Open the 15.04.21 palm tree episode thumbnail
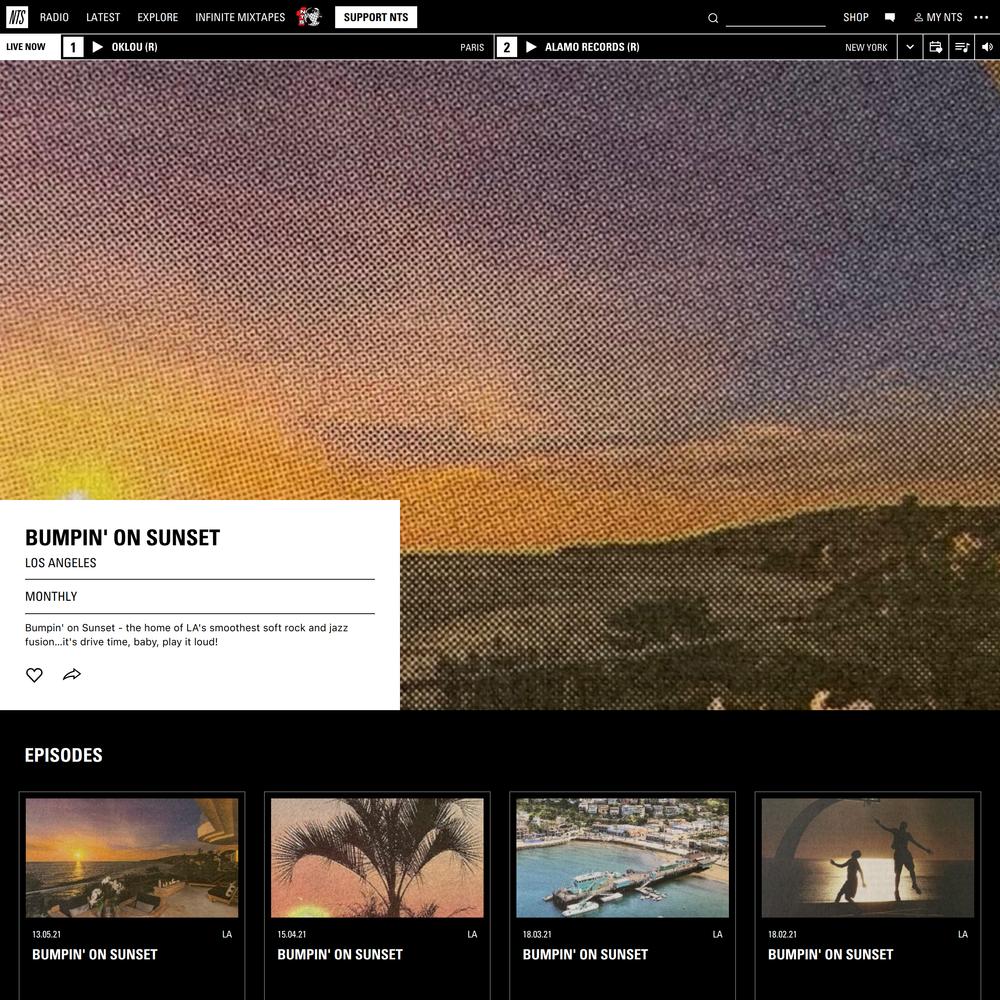1000x1000 pixels. click(x=377, y=858)
